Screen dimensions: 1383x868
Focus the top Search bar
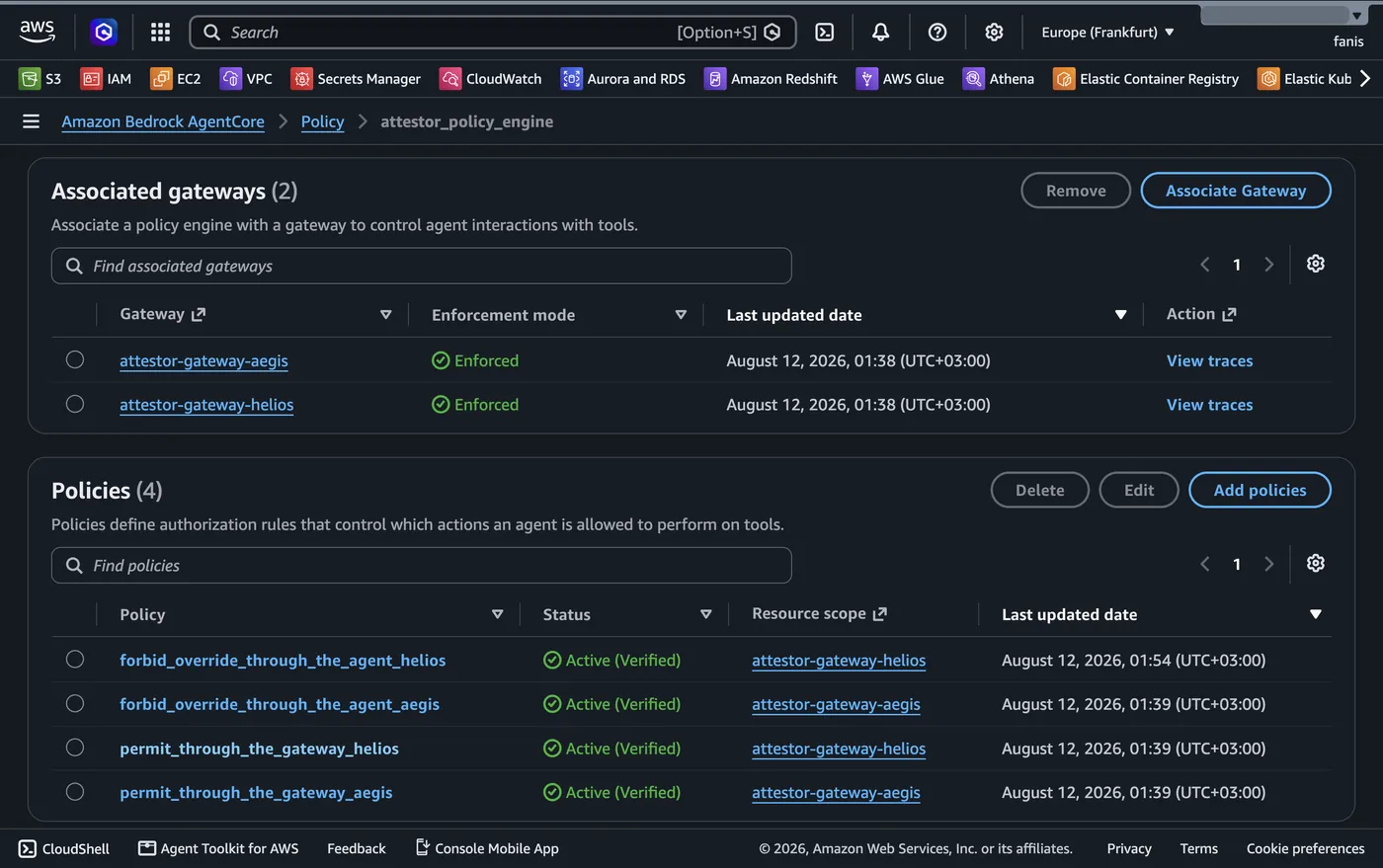tap(492, 32)
